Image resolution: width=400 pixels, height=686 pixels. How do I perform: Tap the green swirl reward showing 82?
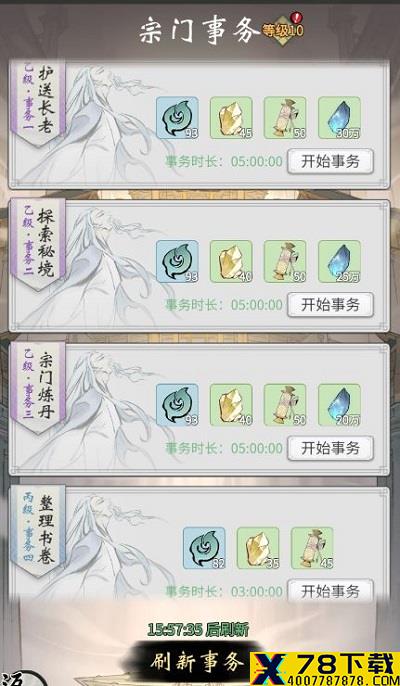pos(204,548)
